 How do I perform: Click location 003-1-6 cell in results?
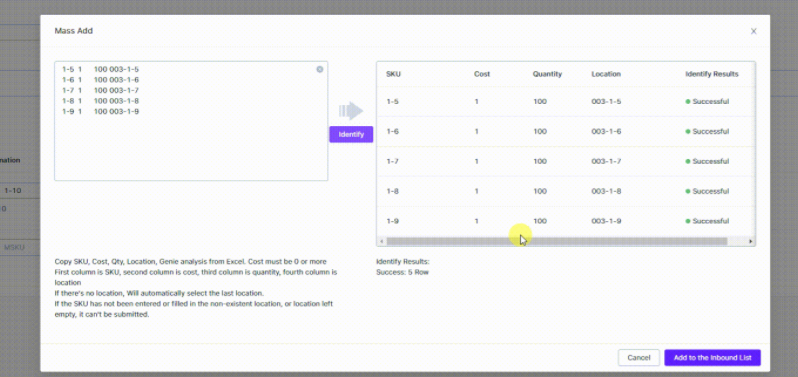coord(606,132)
